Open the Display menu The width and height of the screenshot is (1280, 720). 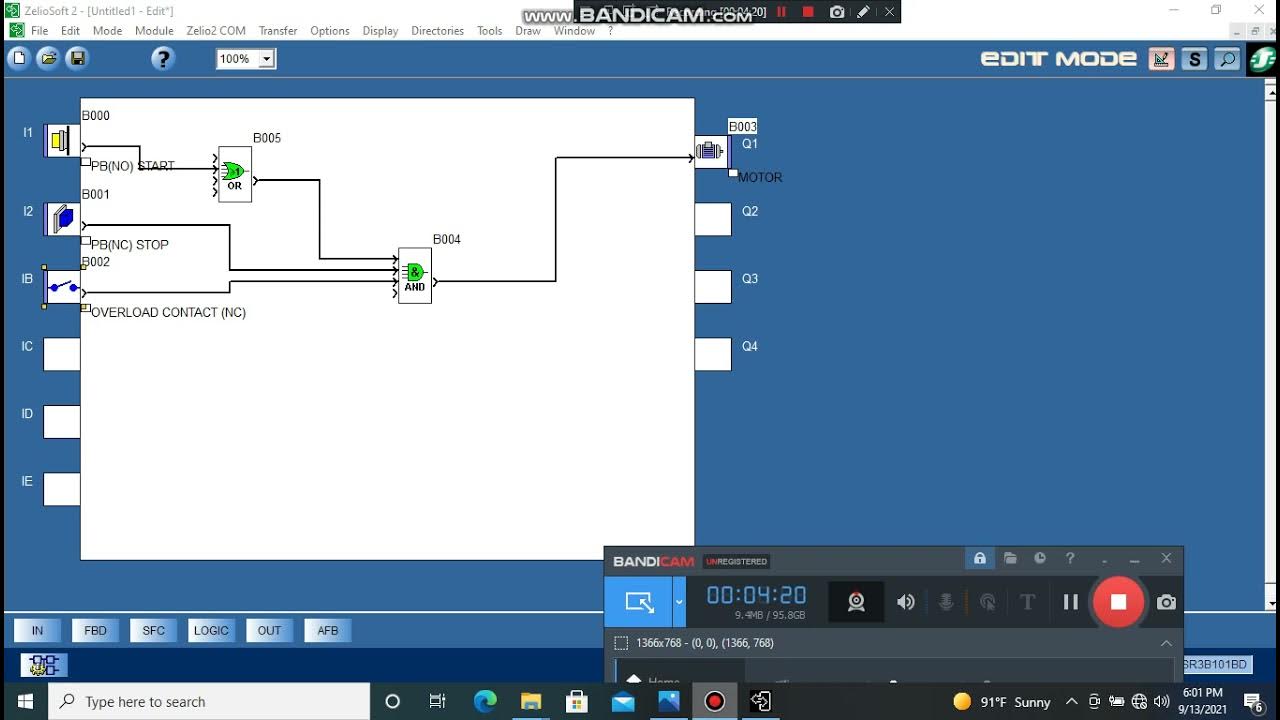point(380,31)
